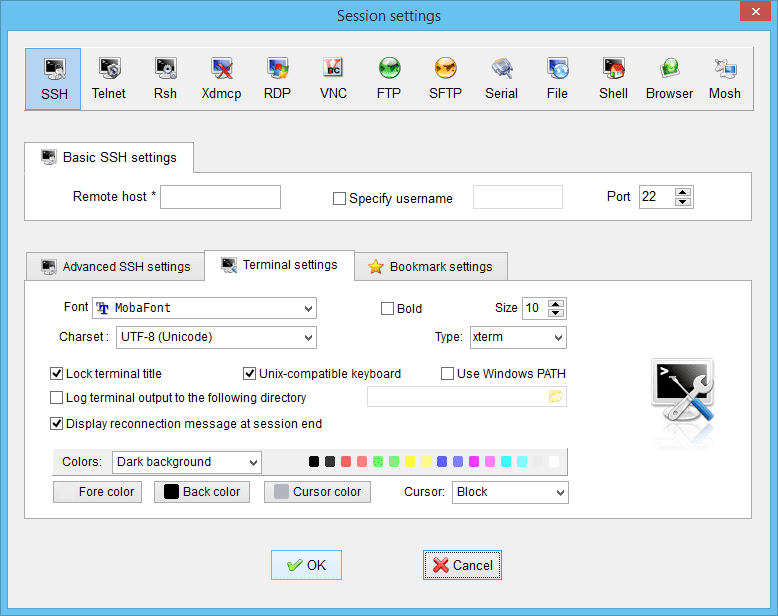Viewport: 778px width, 616px height.
Task: Click the Cursor color button
Action: pyautogui.click(x=317, y=492)
